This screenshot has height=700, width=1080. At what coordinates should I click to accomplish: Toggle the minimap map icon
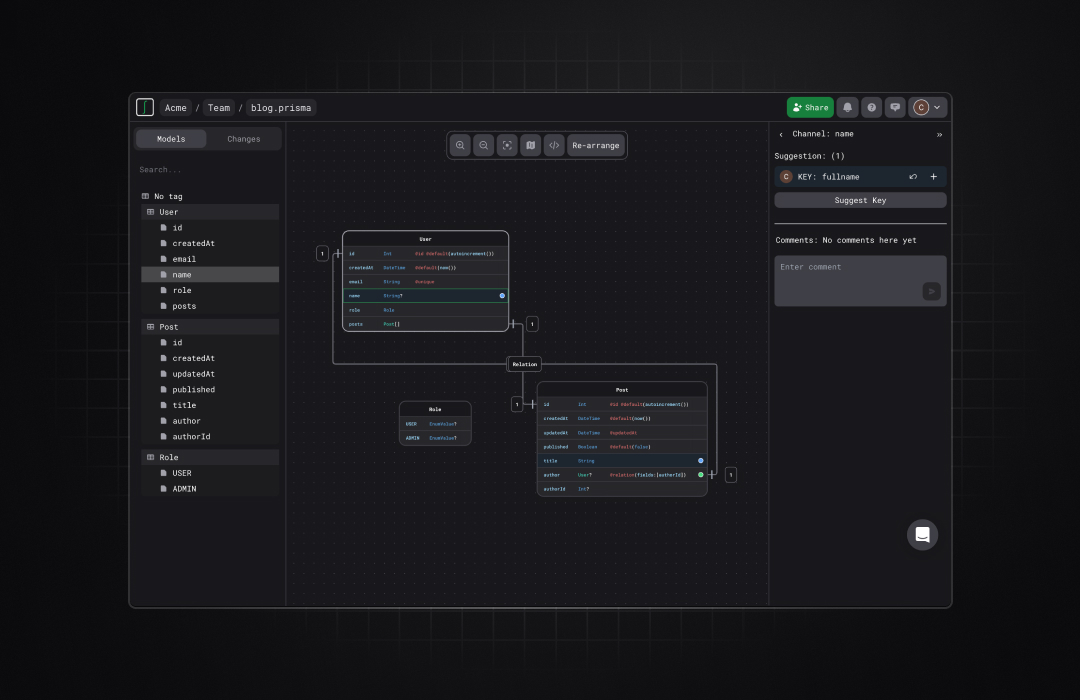[x=530, y=145]
